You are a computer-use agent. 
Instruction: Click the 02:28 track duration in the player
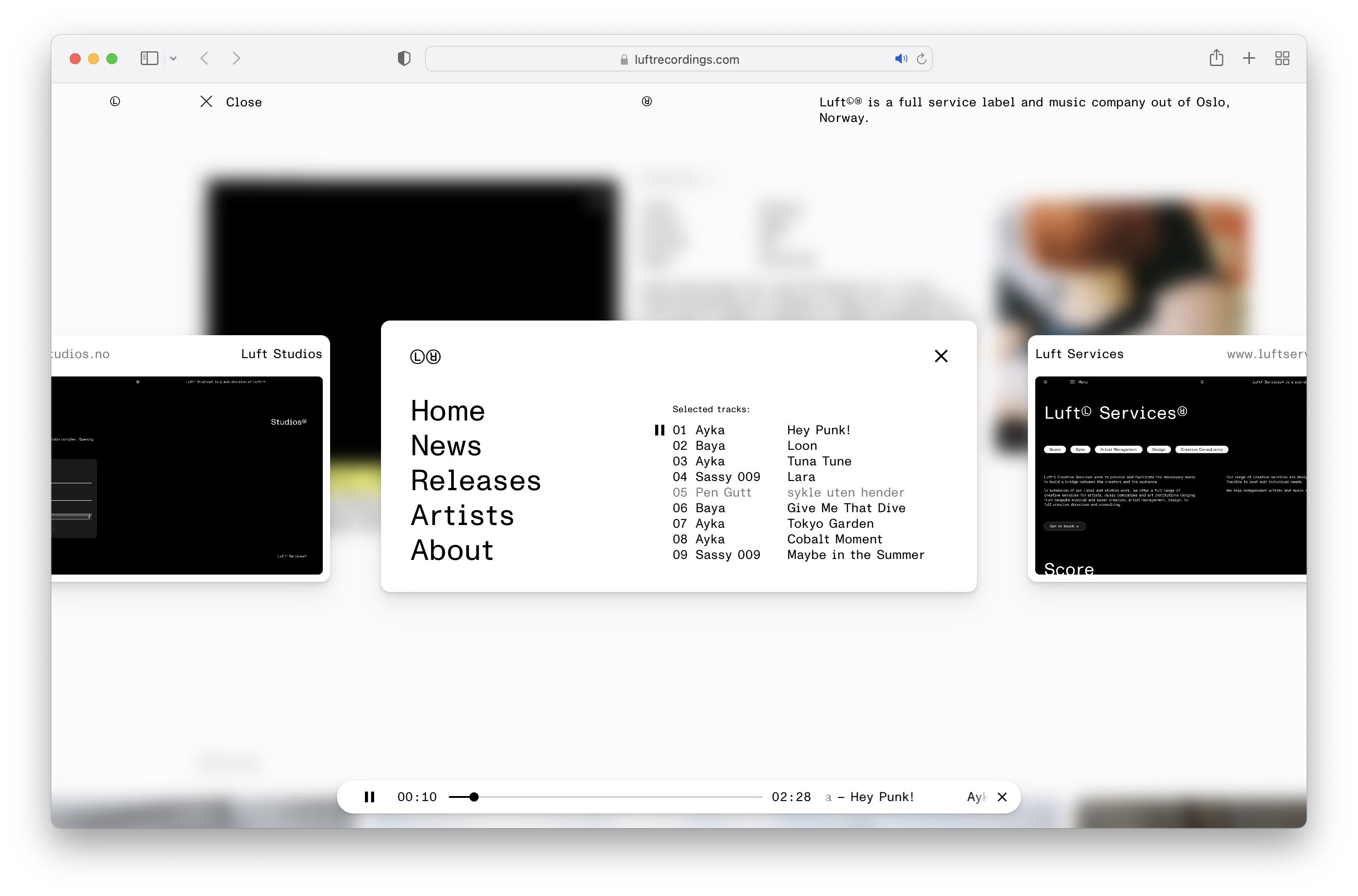coord(791,796)
